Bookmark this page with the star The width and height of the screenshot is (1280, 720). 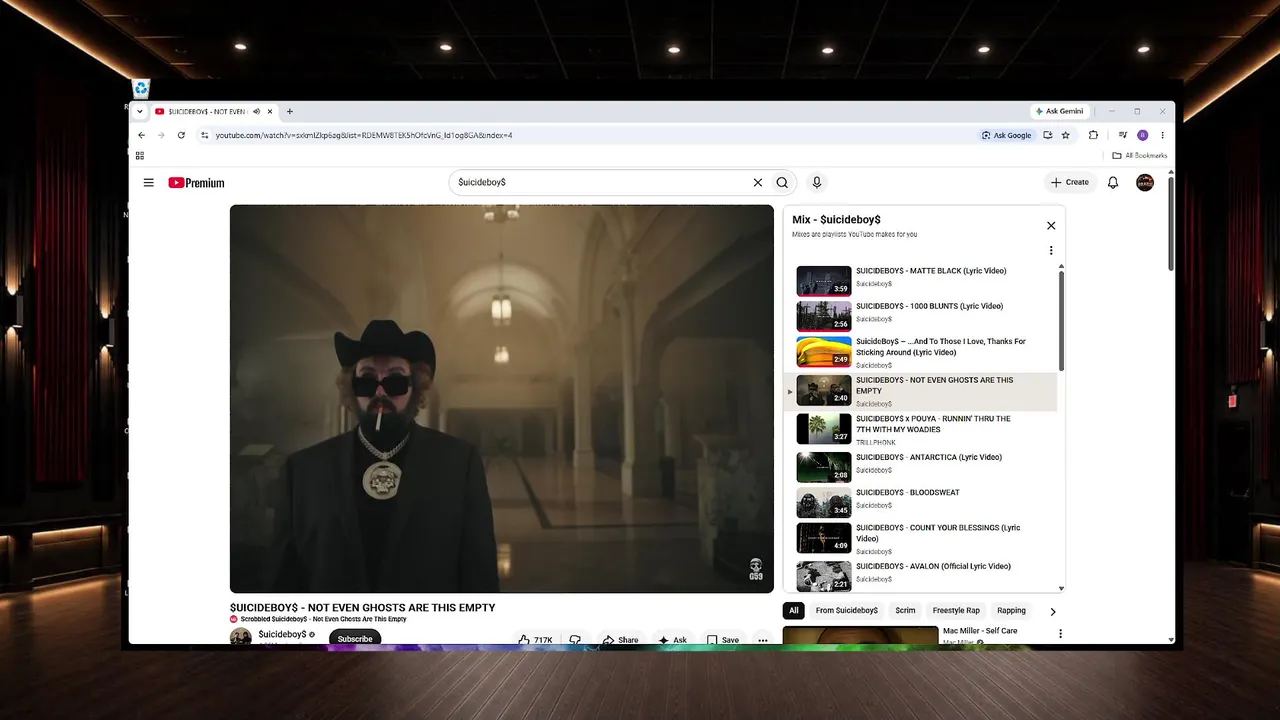(1066, 135)
